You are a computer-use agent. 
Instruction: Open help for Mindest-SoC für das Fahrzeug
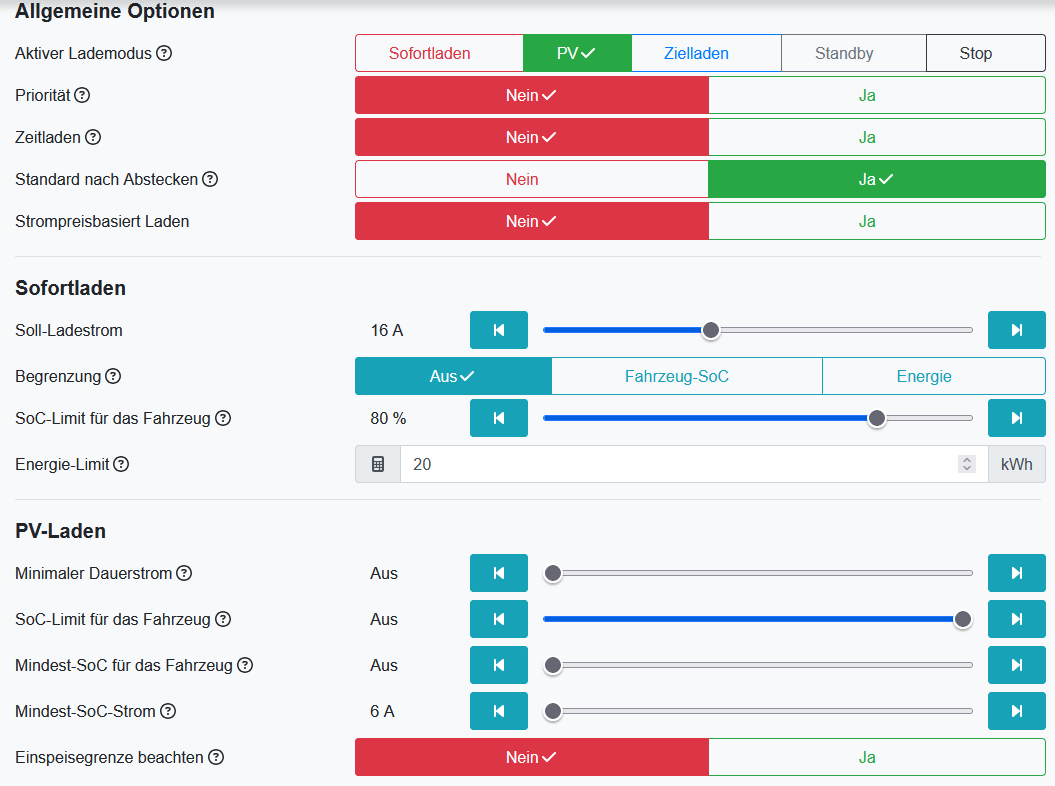coord(245,665)
